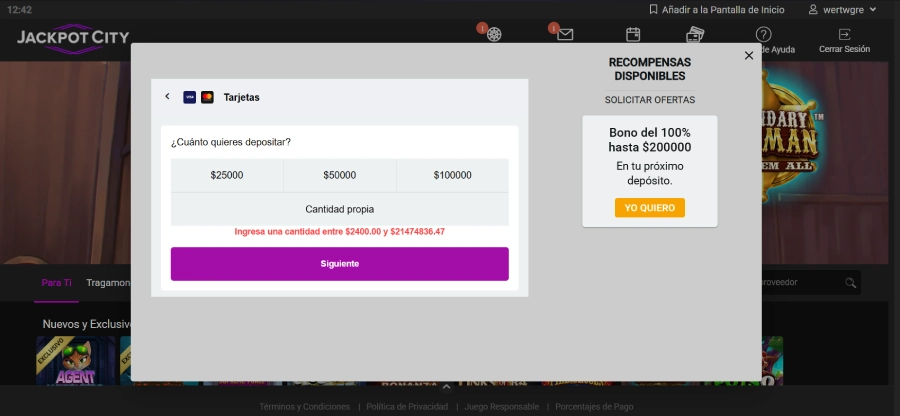Close the deposit dialog
This screenshot has height=416, width=900.
coord(748,56)
